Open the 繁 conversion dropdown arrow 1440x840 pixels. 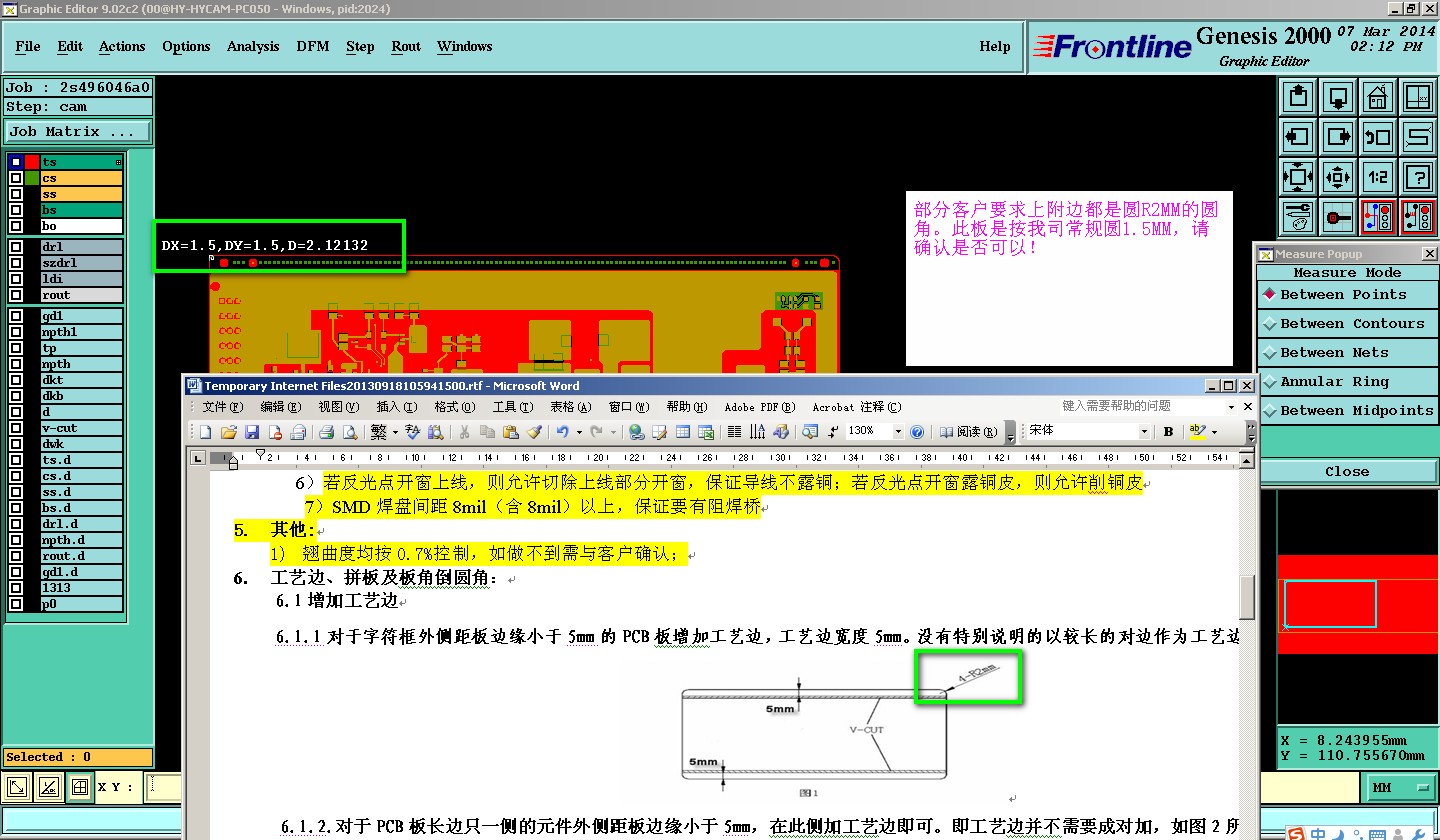tap(396, 432)
